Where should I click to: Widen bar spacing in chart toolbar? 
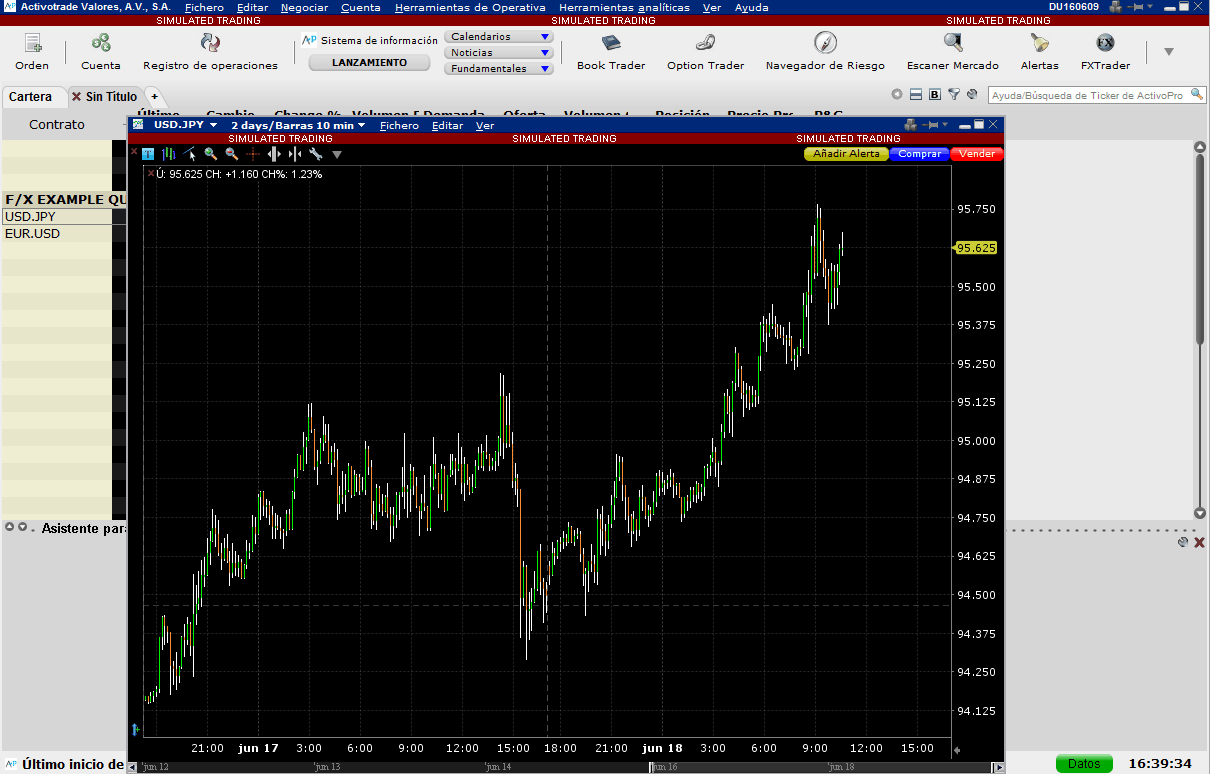point(274,154)
